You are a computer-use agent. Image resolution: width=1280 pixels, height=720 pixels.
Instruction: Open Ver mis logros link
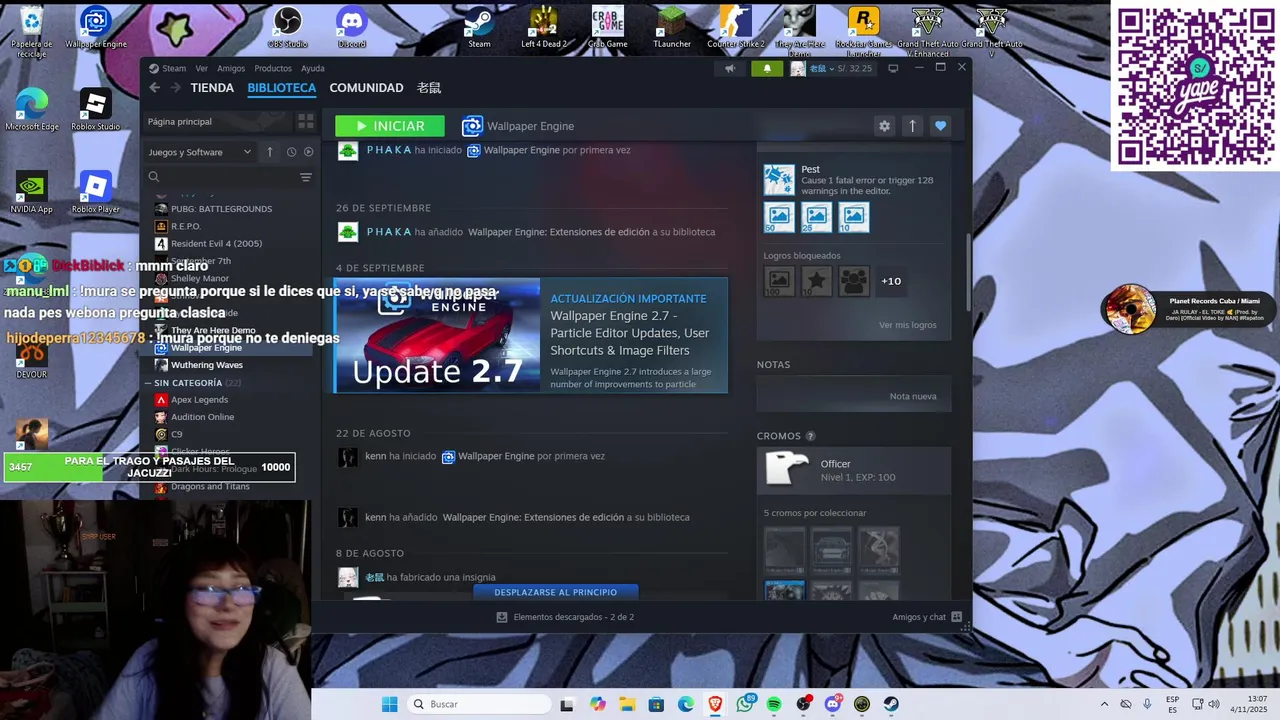tap(907, 325)
